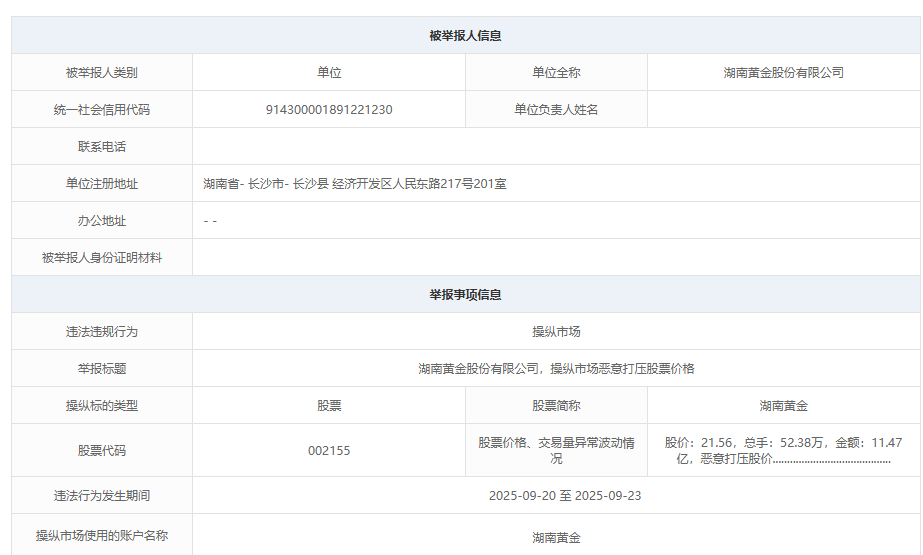Click the 股票 value next to 操纵标的类型
This screenshot has width=923, height=555.
coord(329,406)
